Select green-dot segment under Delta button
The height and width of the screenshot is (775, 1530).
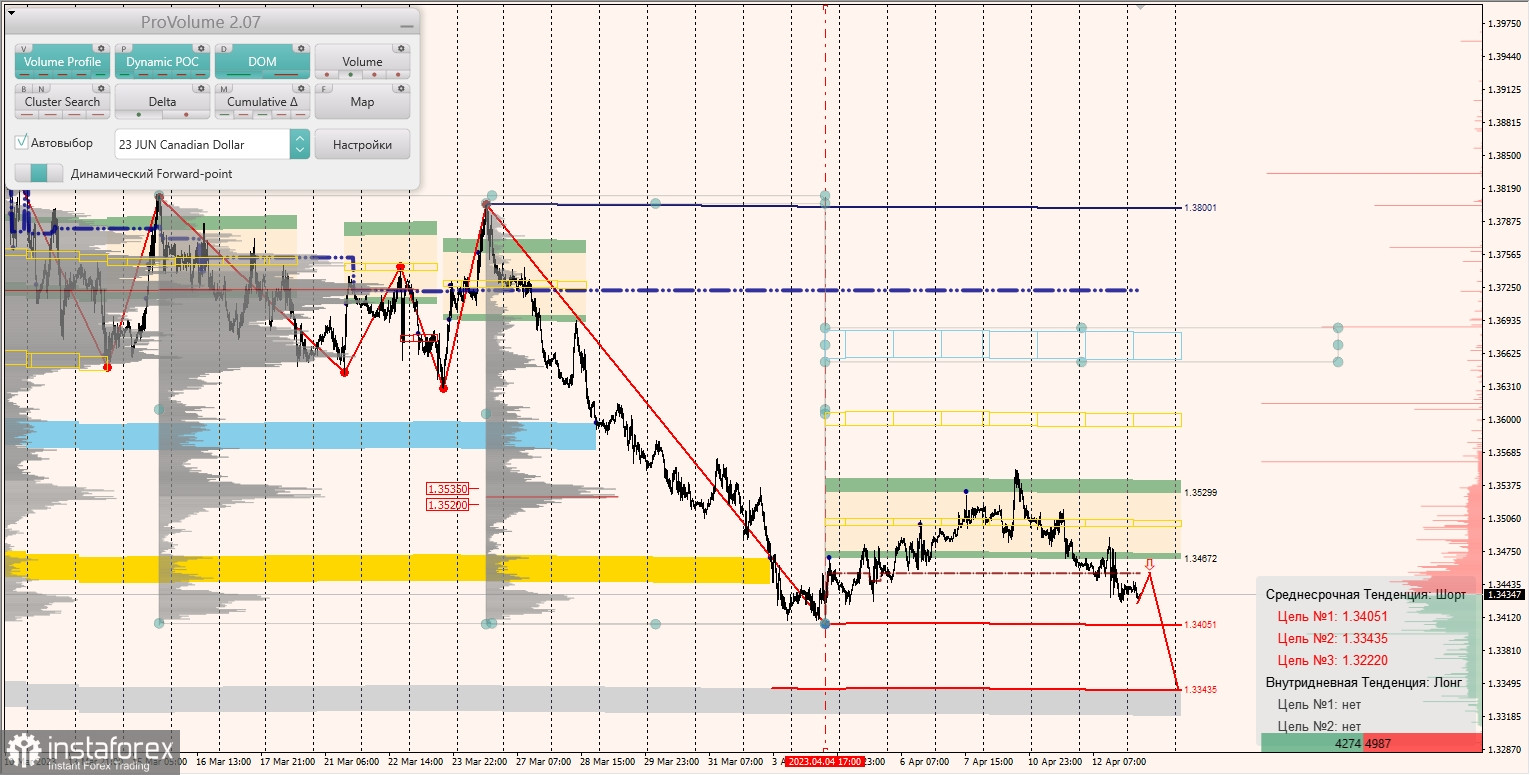pyautogui.click(x=139, y=114)
